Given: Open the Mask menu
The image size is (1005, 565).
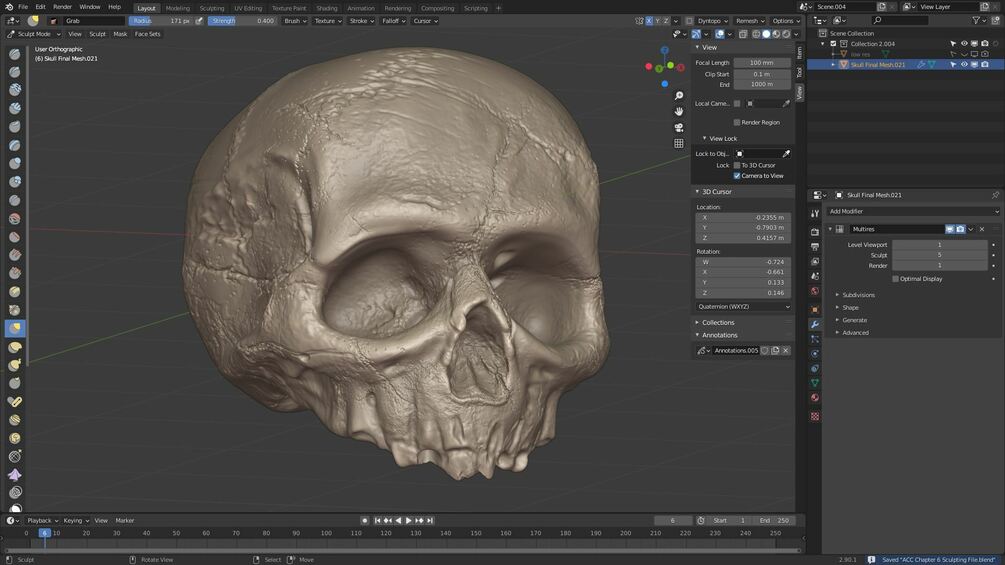Looking at the screenshot, I should 120,34.
